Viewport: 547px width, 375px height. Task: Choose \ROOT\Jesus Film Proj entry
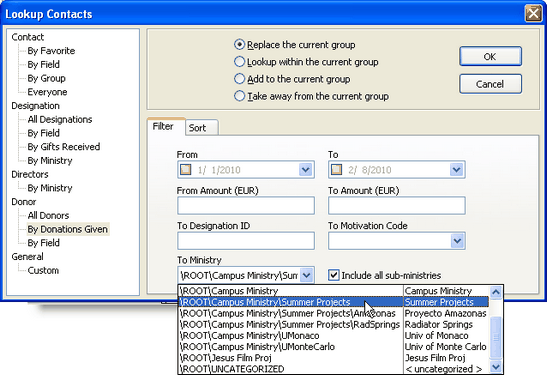pyautogui.click(x=290, y=358)
